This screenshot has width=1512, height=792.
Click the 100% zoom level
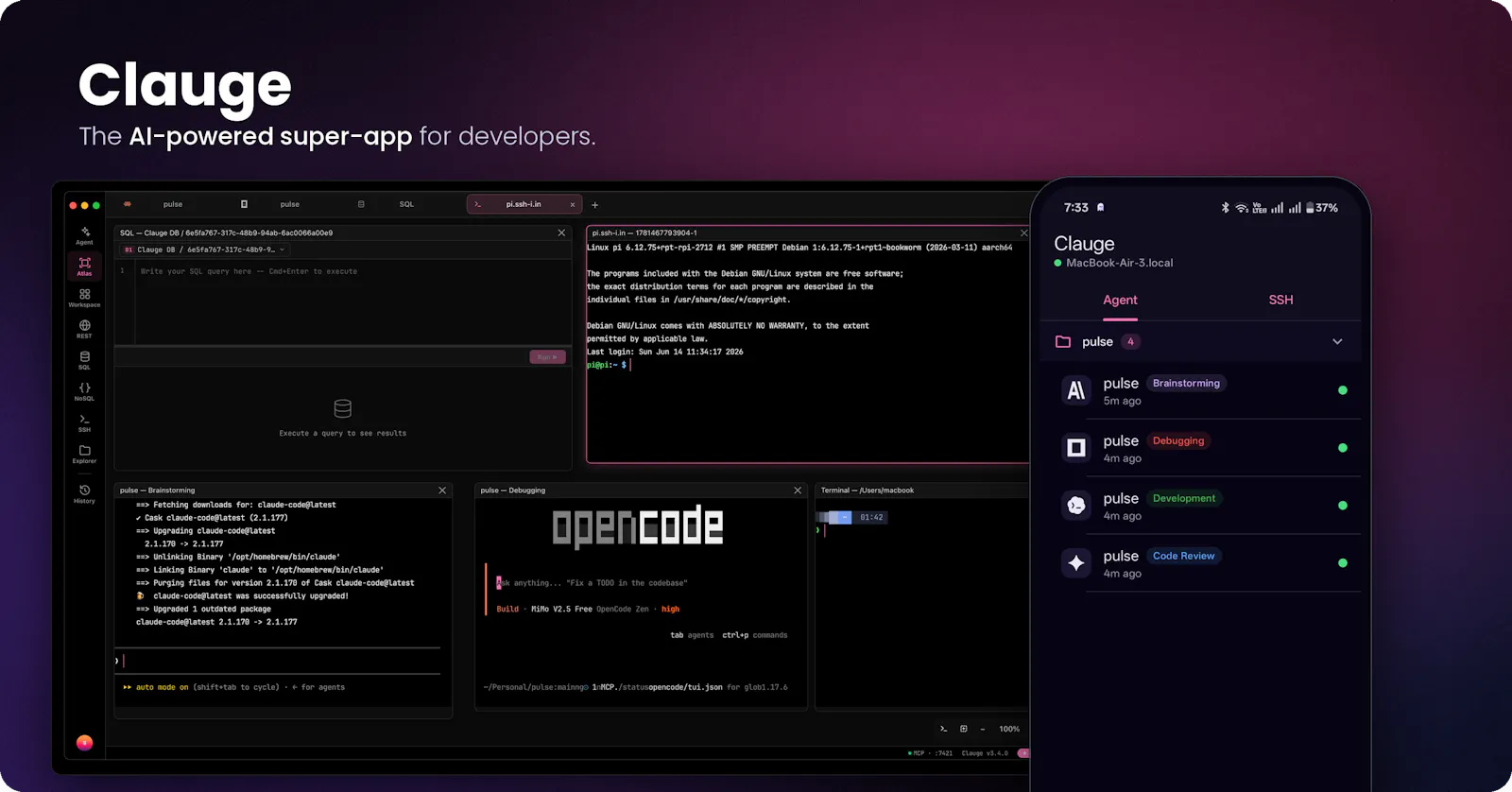[1009, 729]
